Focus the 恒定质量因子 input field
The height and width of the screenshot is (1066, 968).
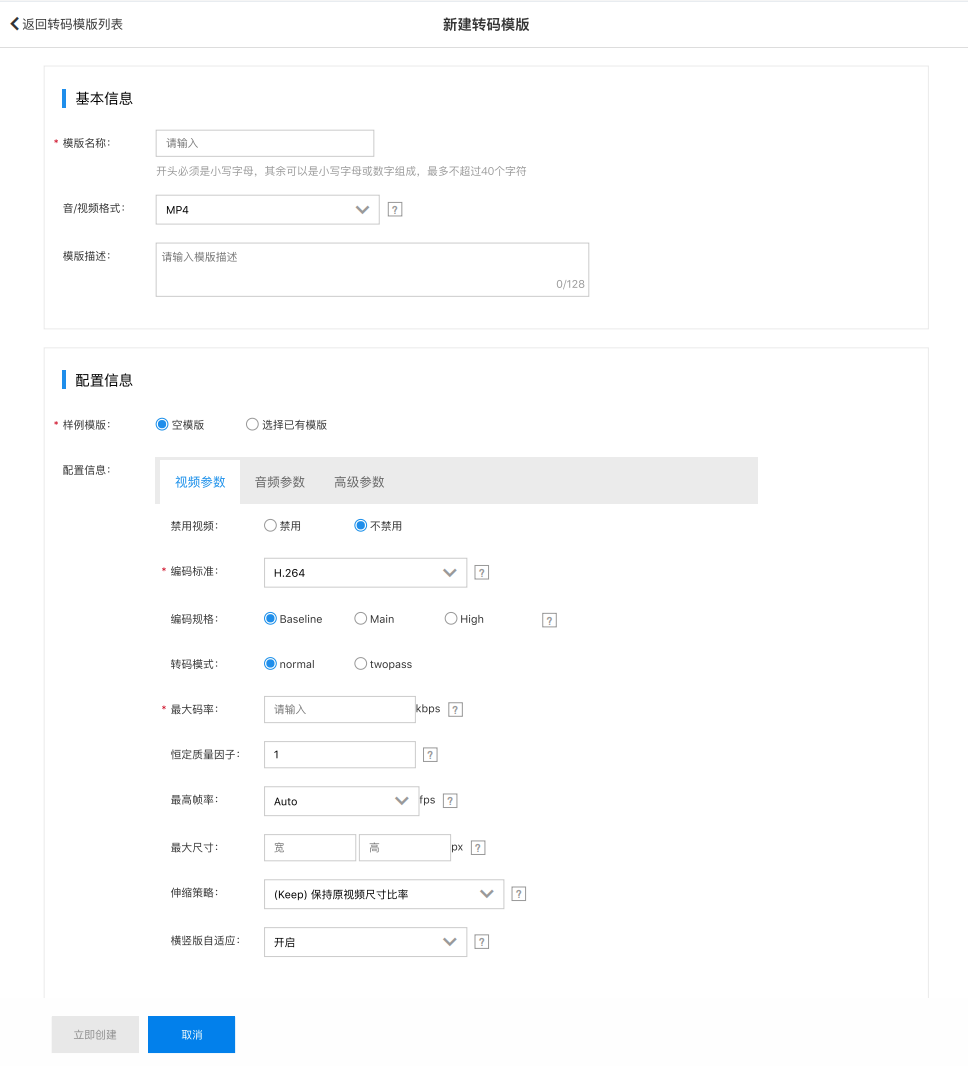(x=339, y=755)
